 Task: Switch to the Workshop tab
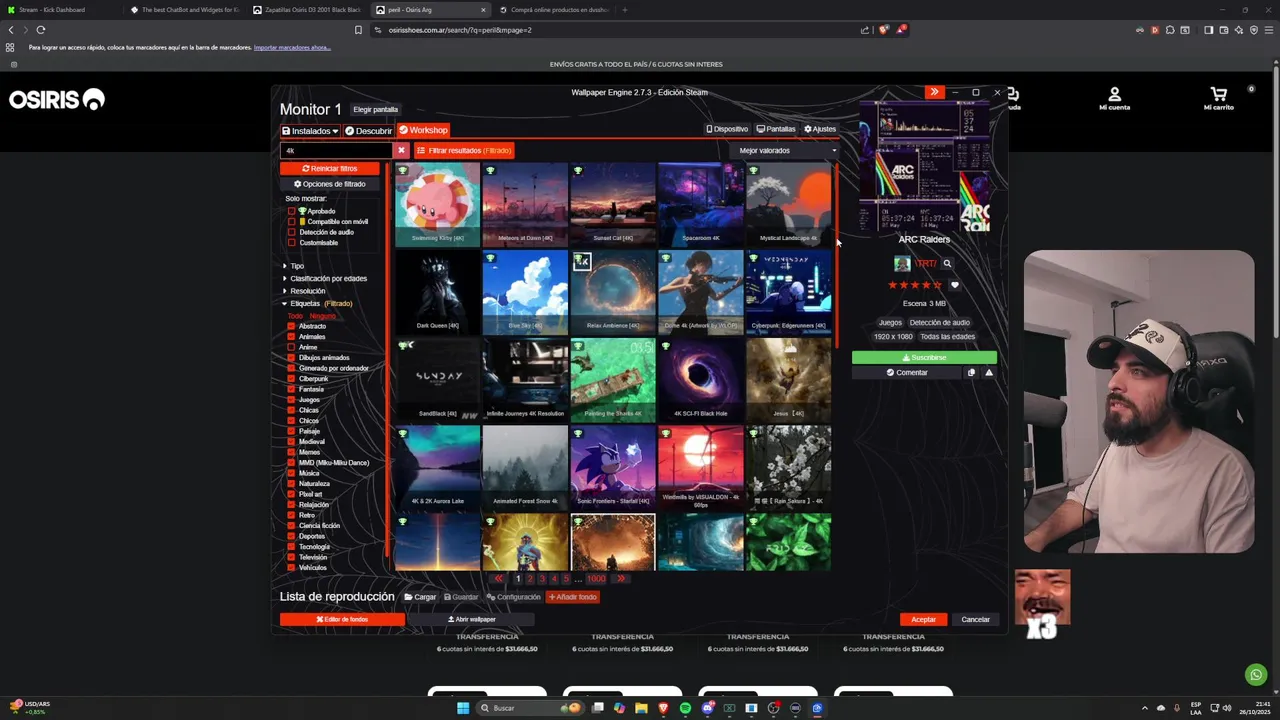[x=423, y=130]
